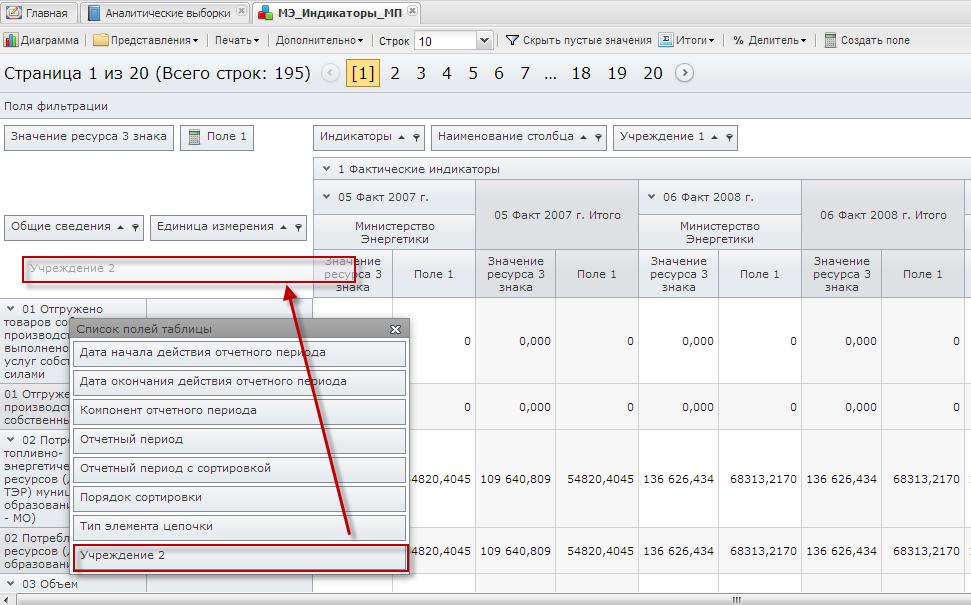This screenshot has width=971, height=605.
Task: Select field Дата начала действия отчетного периода
Action: (240, 353)
